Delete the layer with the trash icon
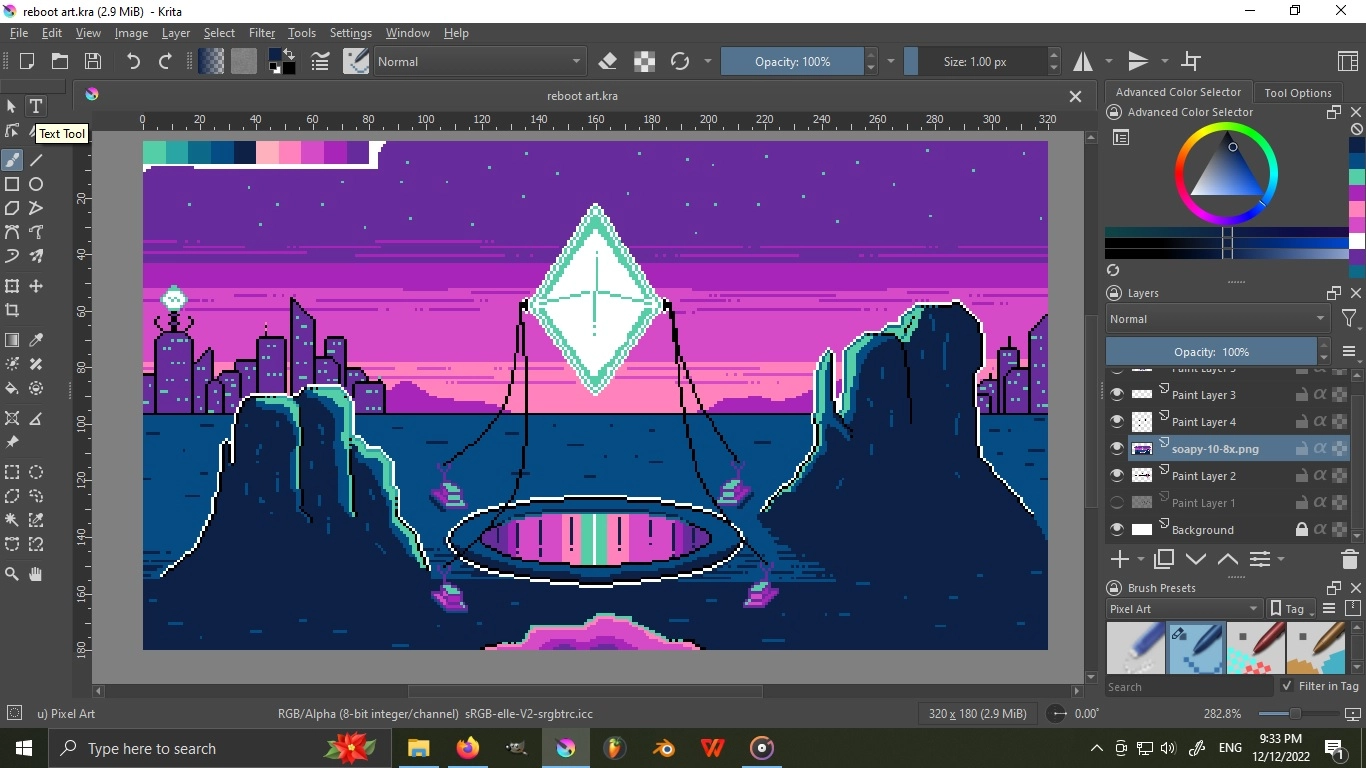This screenshot has height=768, width=1366. coord(1349,559)
